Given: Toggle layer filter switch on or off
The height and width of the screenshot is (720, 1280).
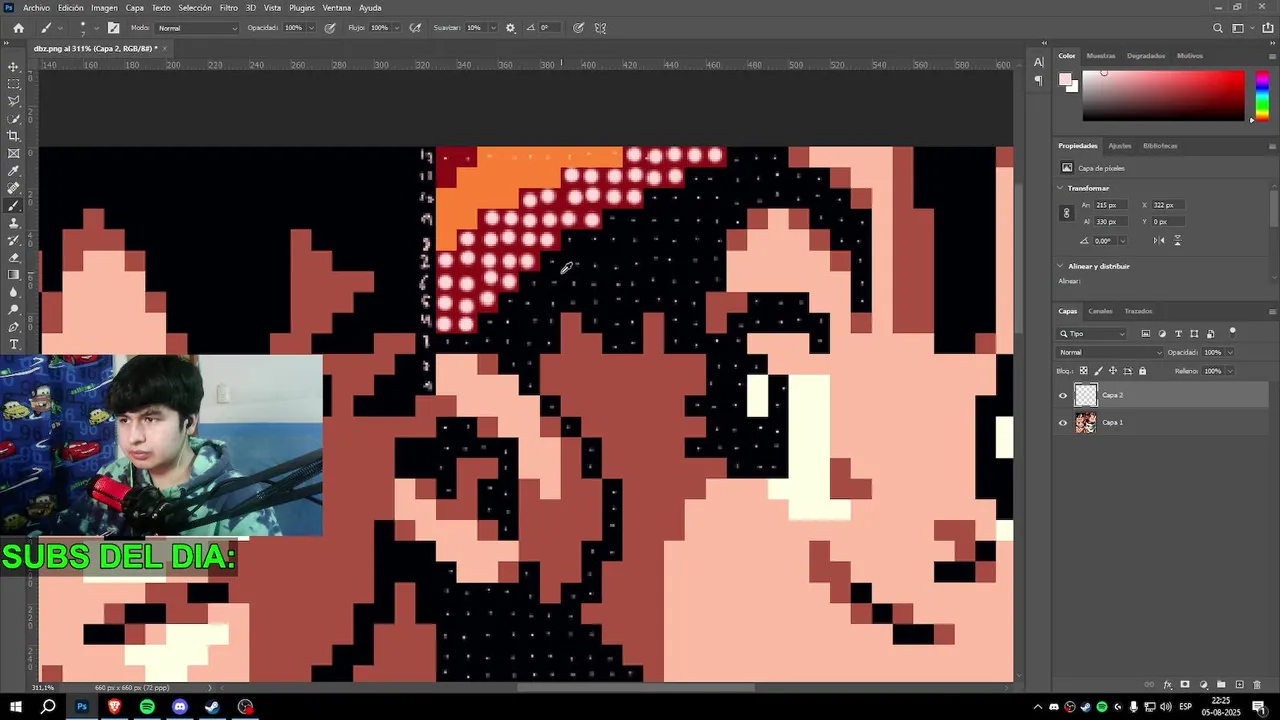Looking at the screenshot, I should coord(1233,332).
